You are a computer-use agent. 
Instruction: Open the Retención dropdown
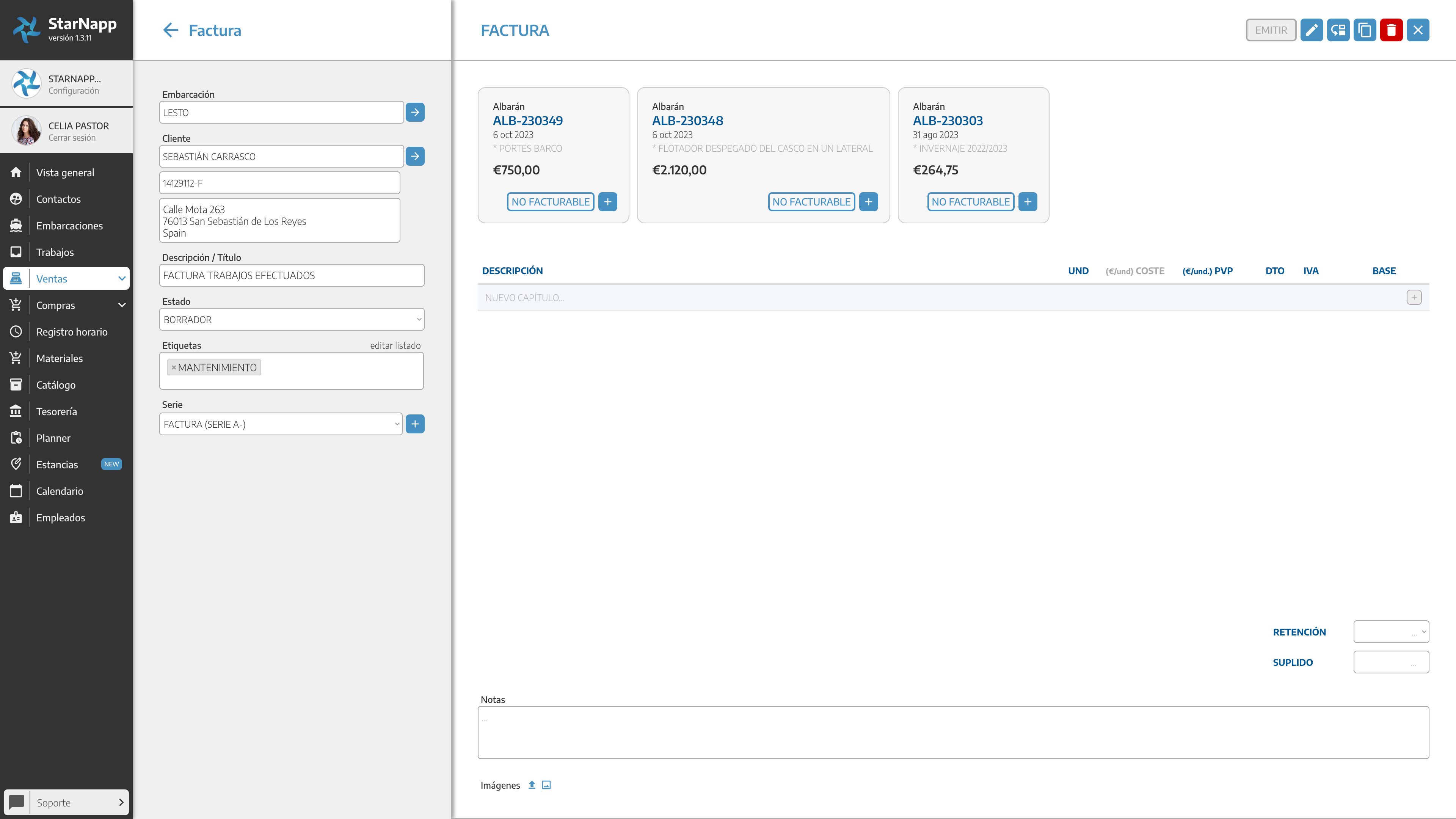1391,632
